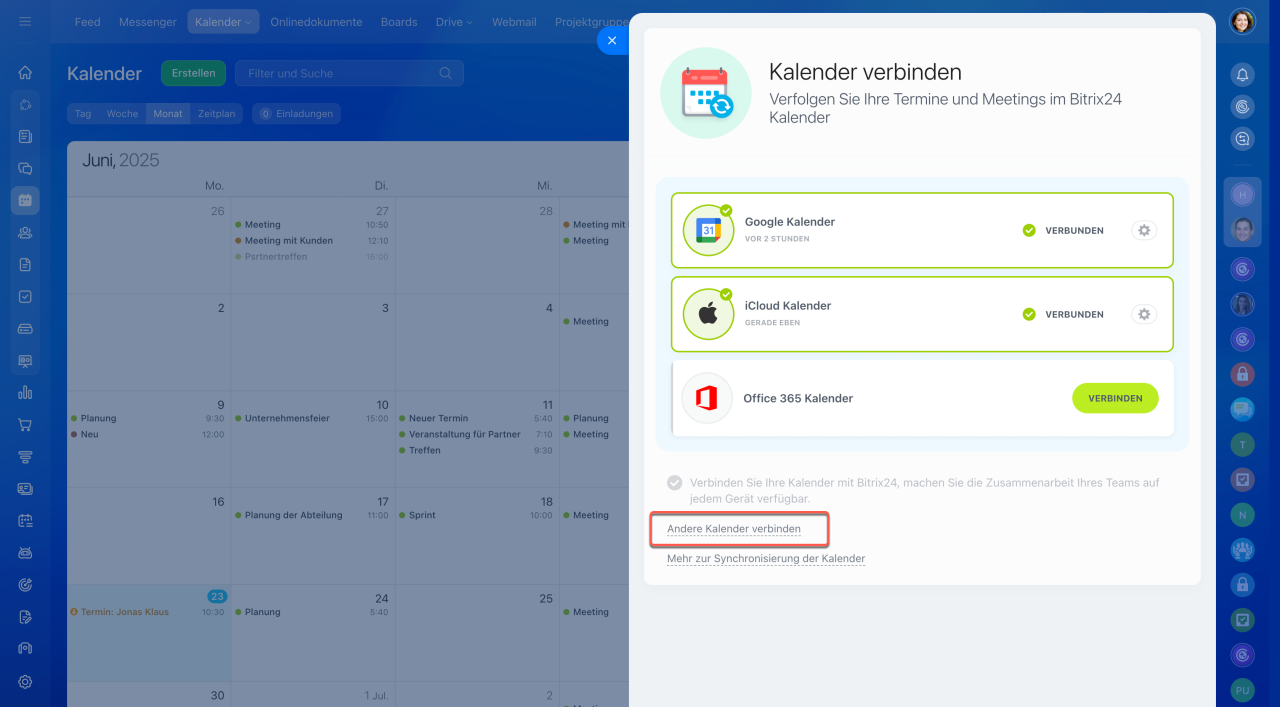
Task: Open the user profile avatar top right
Action: point(1242,21)
